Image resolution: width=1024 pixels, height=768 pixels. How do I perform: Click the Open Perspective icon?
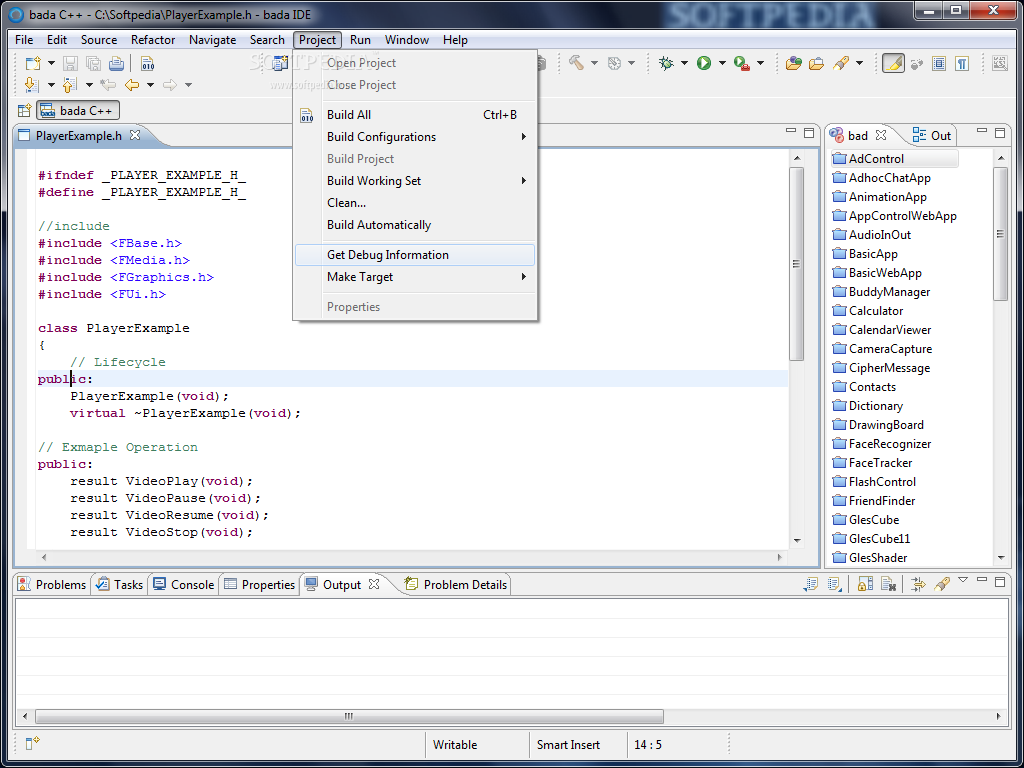24,110
